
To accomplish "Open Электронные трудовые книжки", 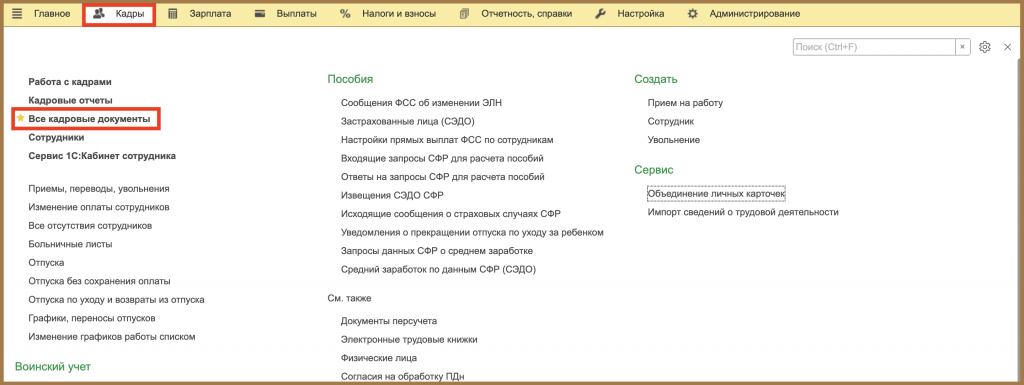I will 409,339.
